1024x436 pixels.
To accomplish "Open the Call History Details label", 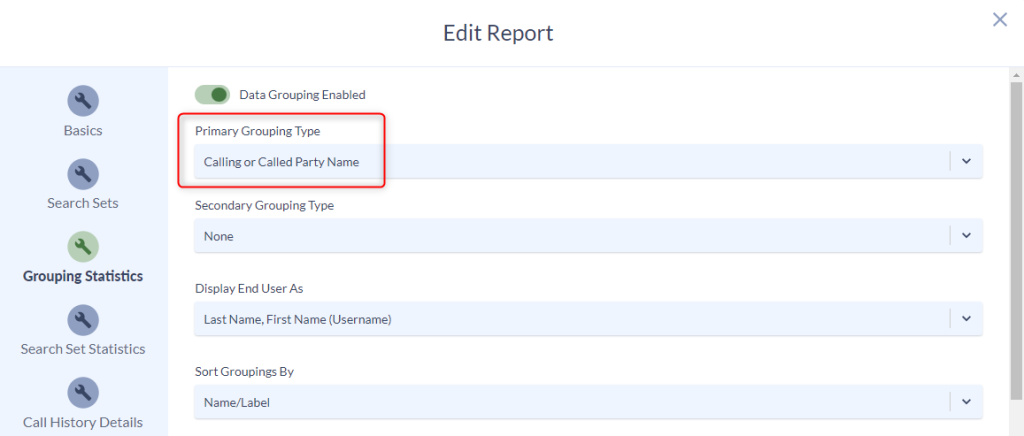I will click(x=83, y=422).
